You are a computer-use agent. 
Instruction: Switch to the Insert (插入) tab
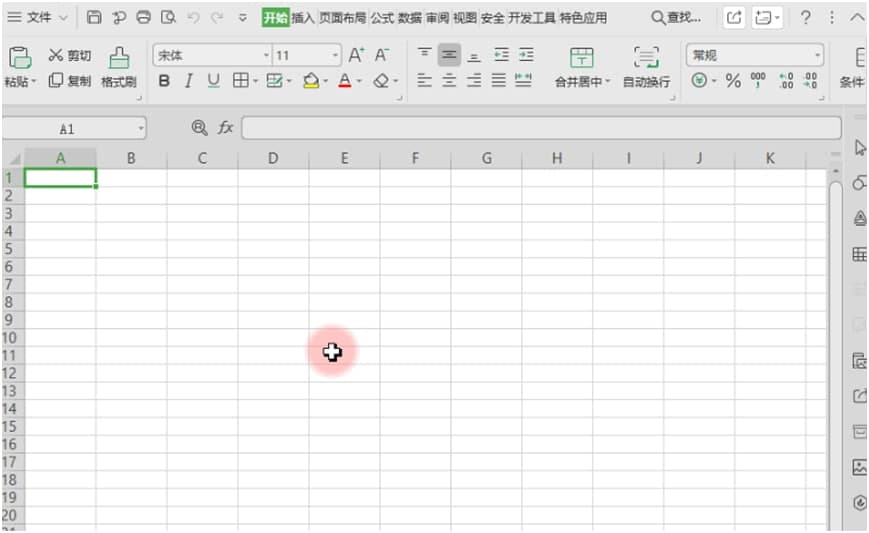(303, 18)
